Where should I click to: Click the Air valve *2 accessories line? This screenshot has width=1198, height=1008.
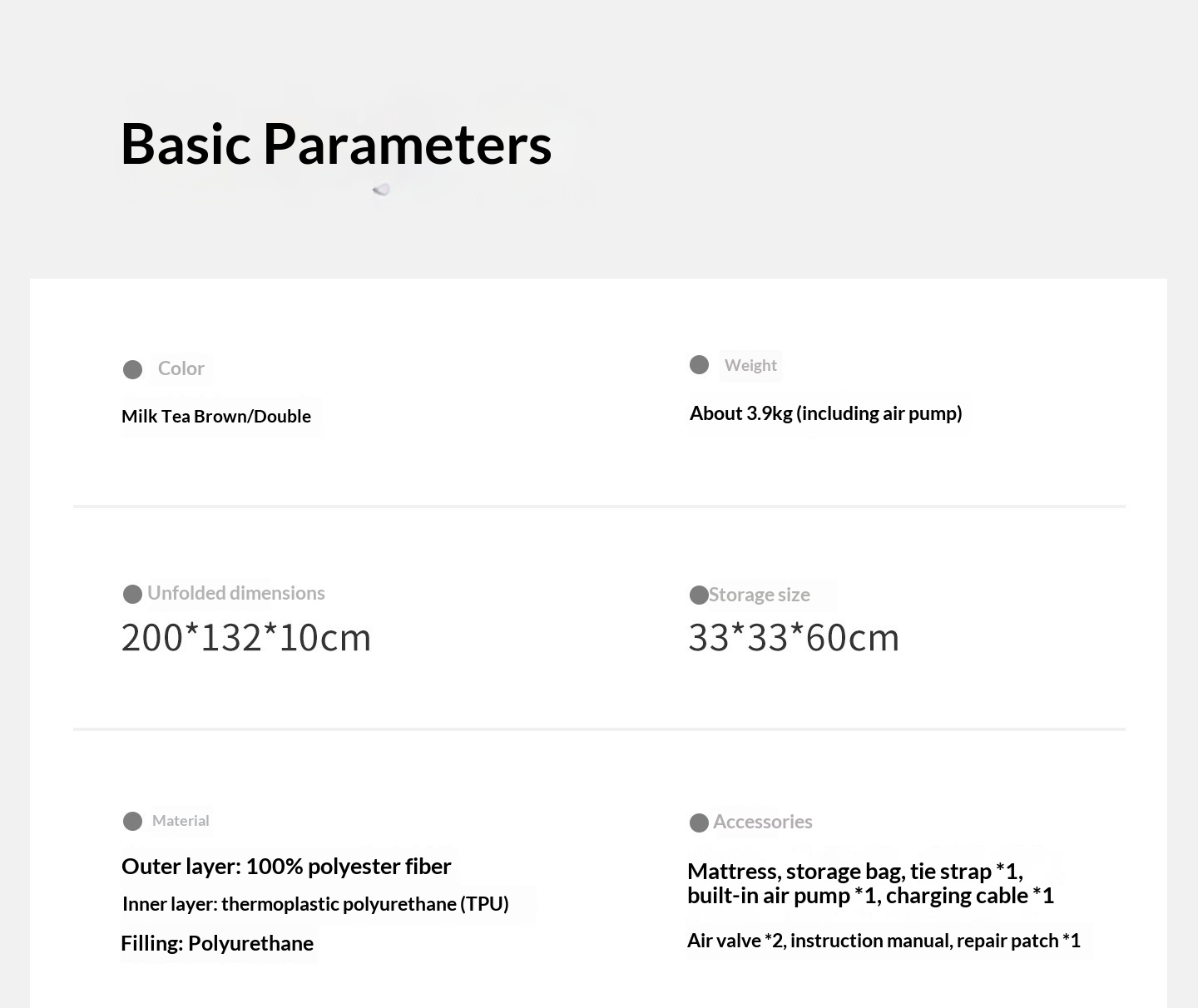click(x=884, y=941)
